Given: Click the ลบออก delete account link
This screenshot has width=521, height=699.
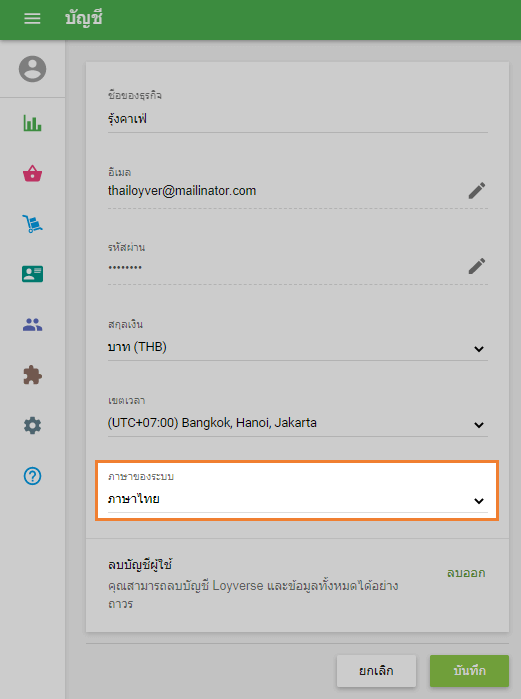Looking at the screenshot, I should coord(466,573).
